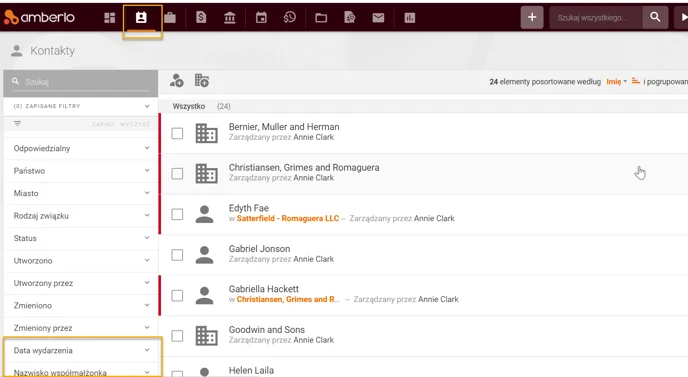Click the plus quick-add button
Screen dimensions: 688x377
pyautogui.click(x=532, y=18)
